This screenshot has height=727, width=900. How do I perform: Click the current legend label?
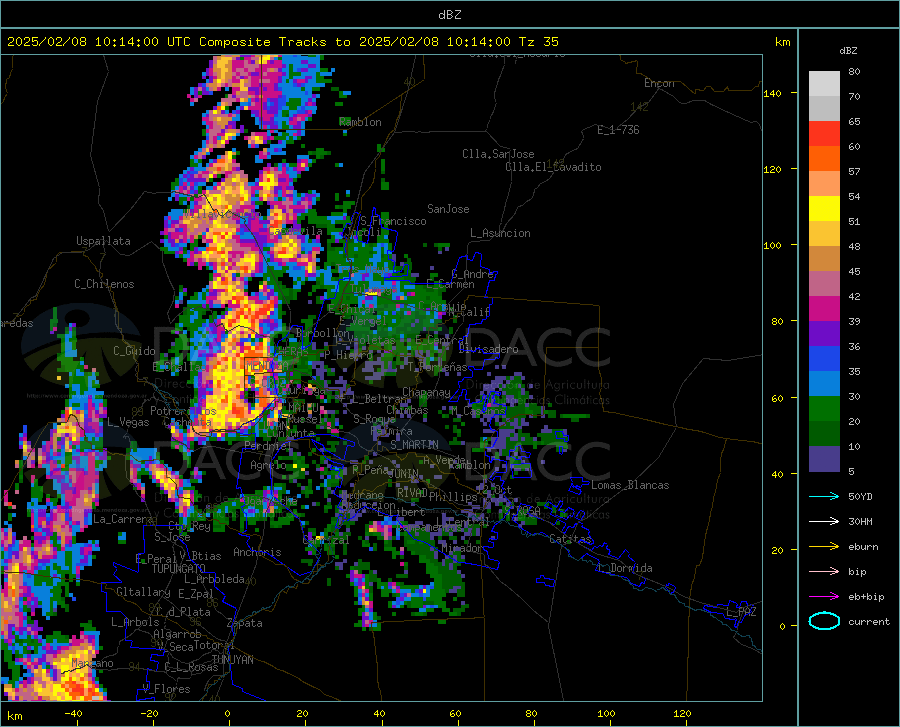pyautogui.click(x=869, y=621)
